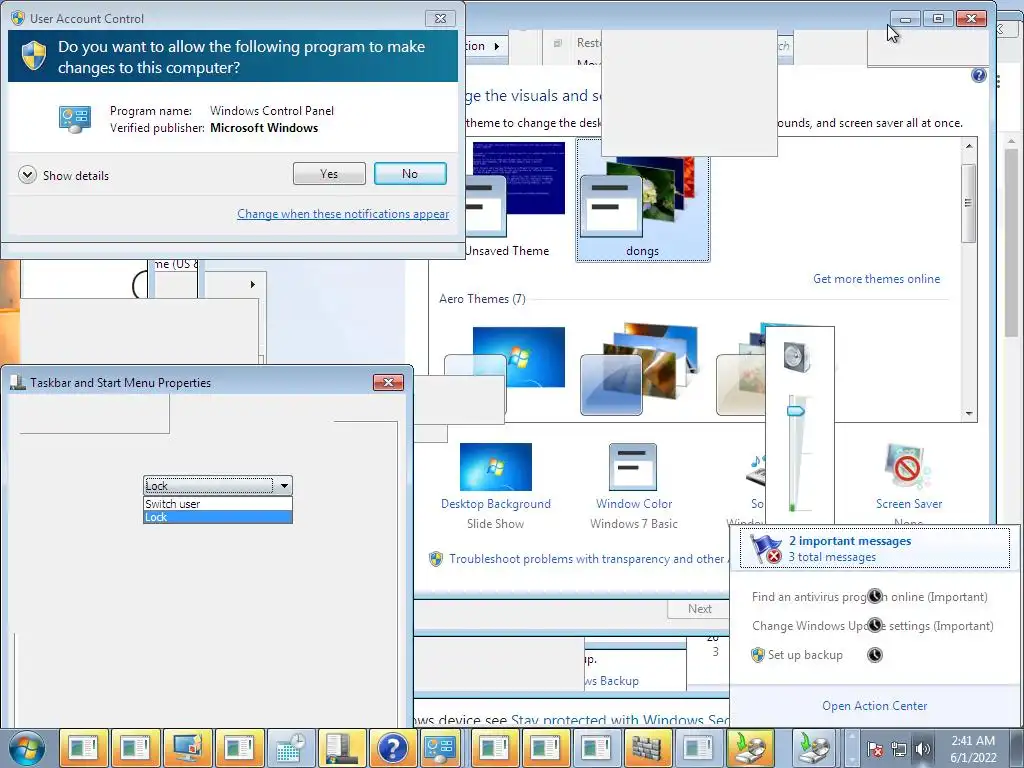Screen dimensions: 1024x768
Task: Close Taskbar and Start Menu Properties window
Action: point(388,382)
